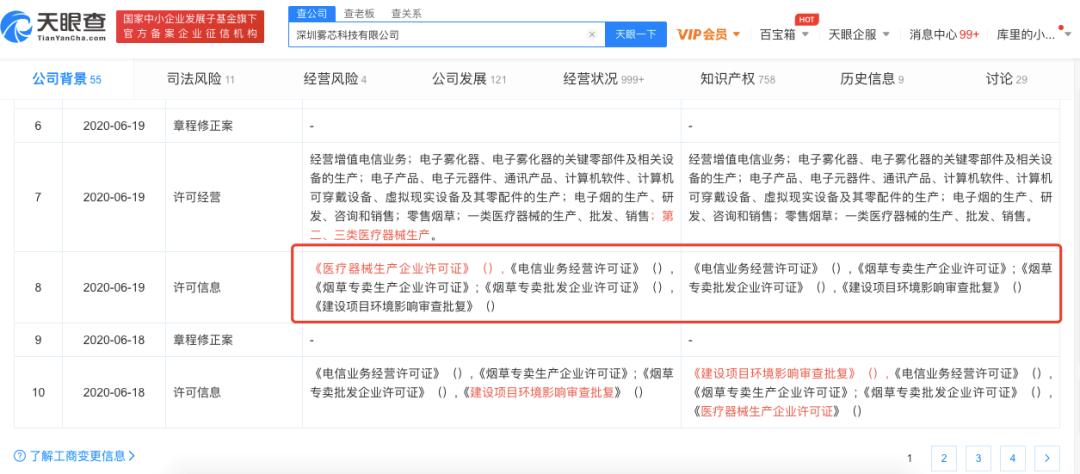Open 消息中心 notifications link
Screen dimensions: 1080x474
pyautogui.click(x=944, y=34)
